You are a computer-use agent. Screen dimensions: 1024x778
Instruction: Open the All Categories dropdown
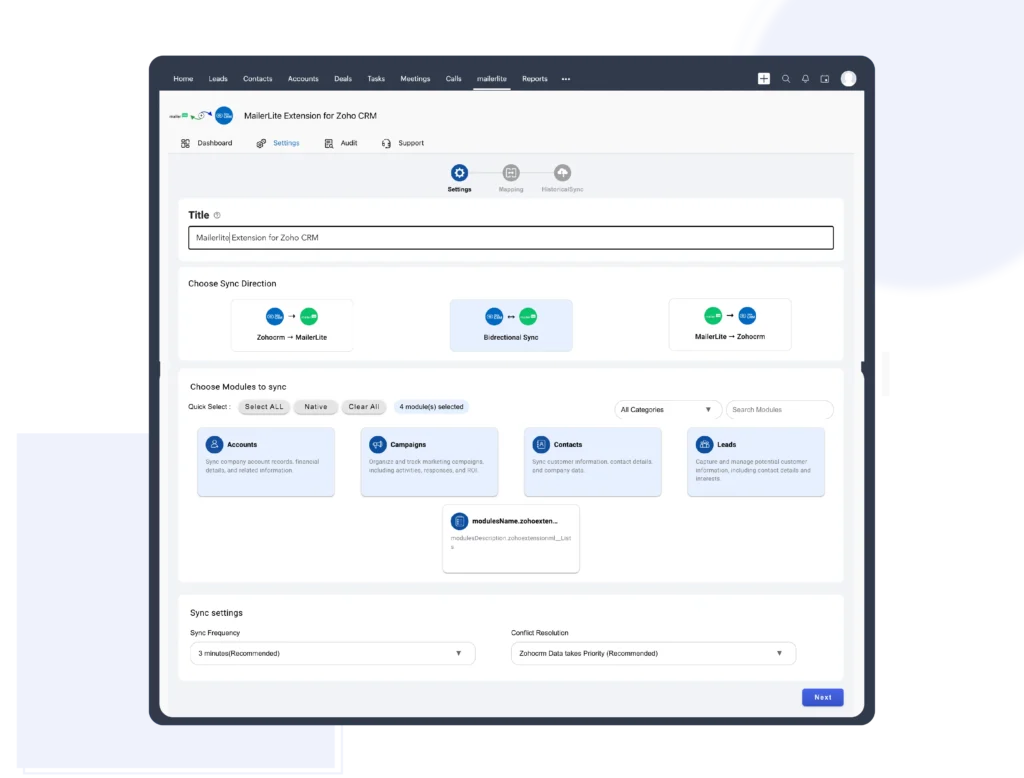point(667,409)
